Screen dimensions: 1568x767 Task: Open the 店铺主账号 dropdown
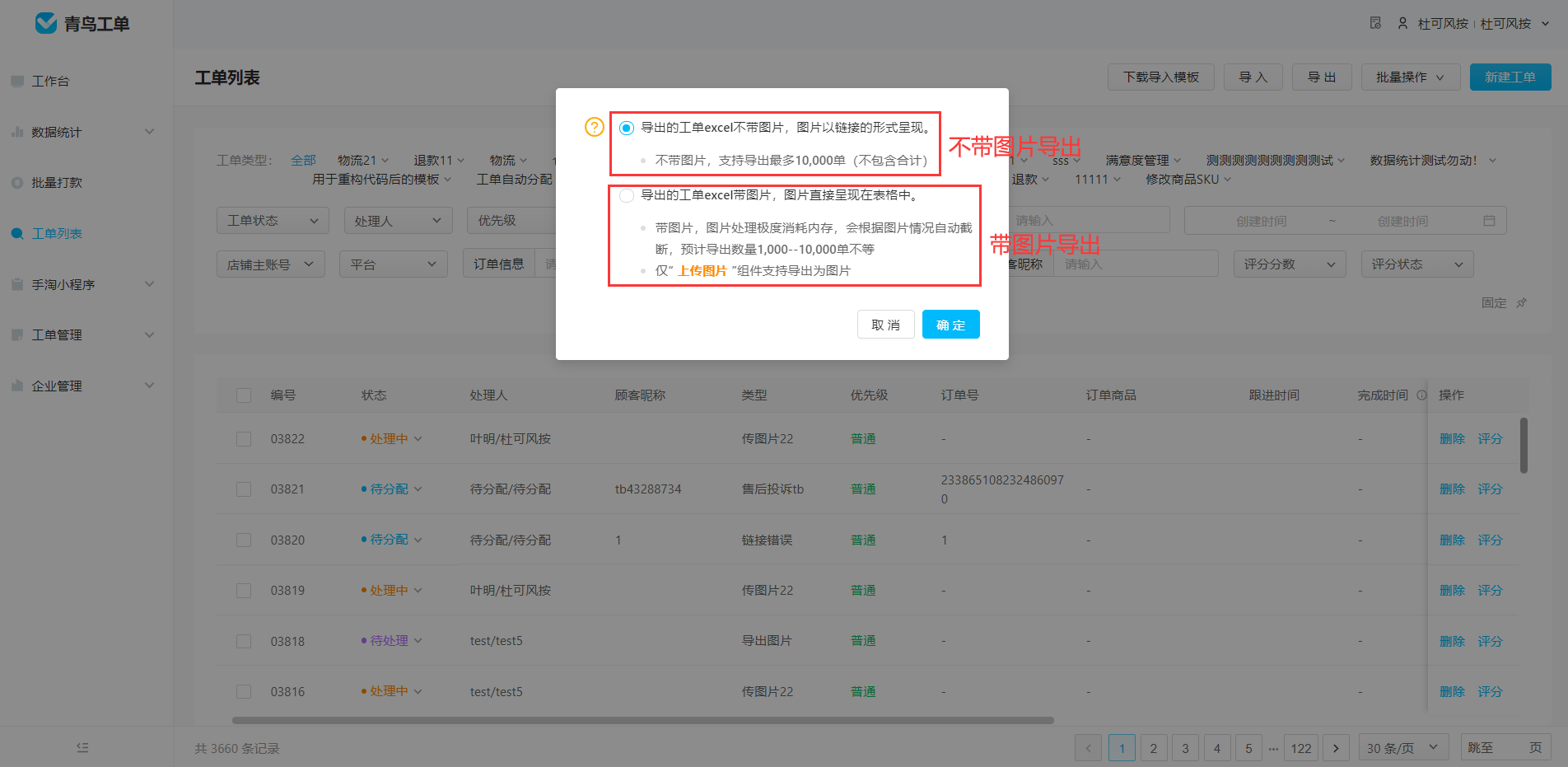(x=271, y=264)
